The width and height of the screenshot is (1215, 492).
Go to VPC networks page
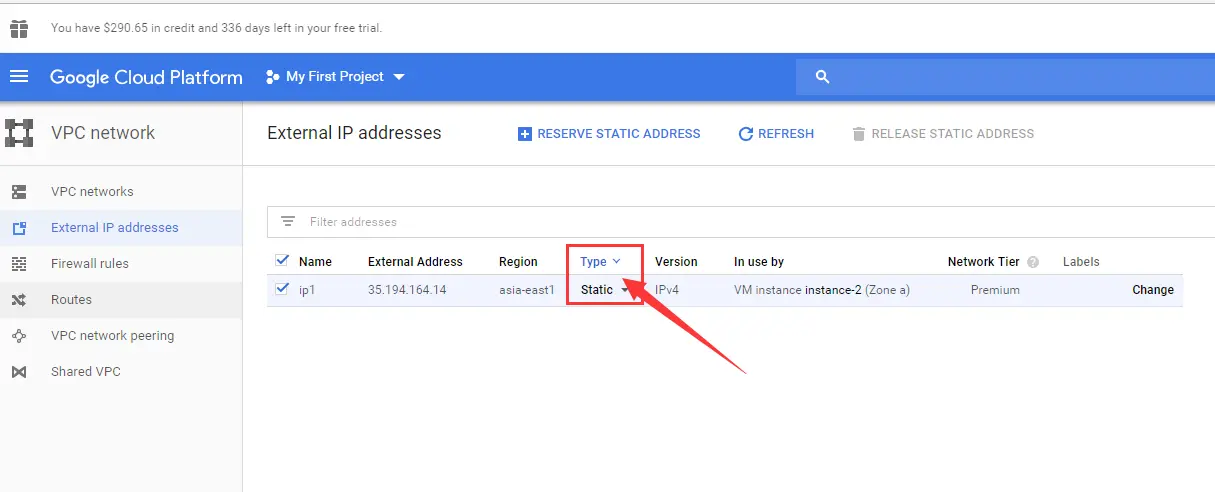(x=92, y=192)
